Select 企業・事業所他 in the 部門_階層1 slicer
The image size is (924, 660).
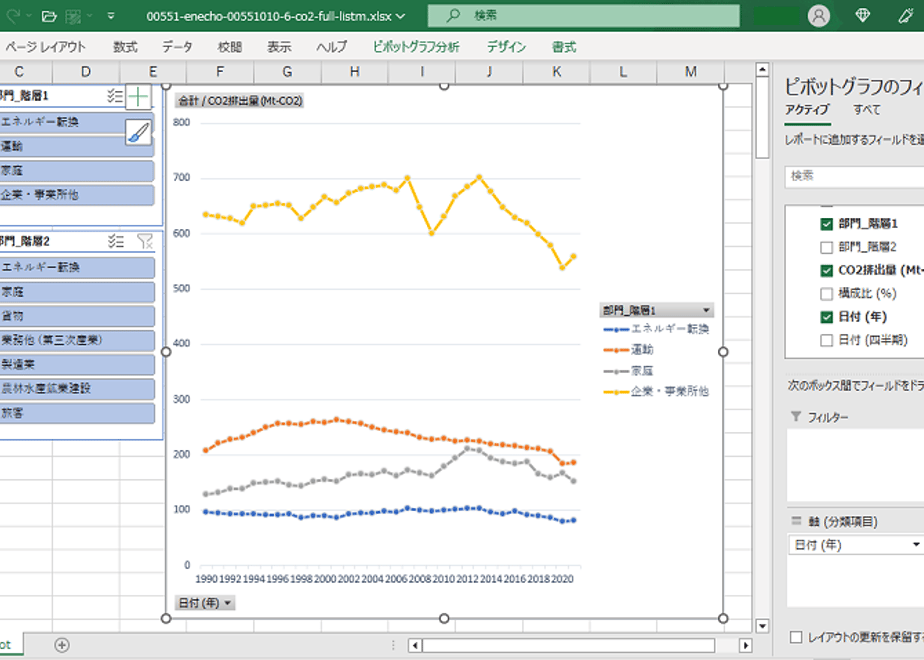pos(77,194)
